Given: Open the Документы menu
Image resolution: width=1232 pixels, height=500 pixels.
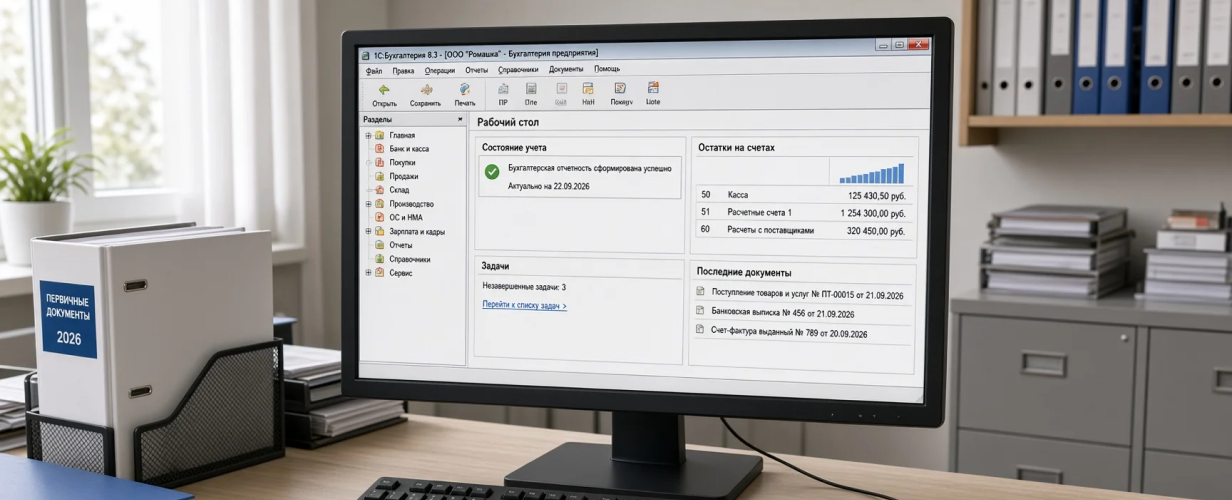Looking at the screenshot, I should click(x=566, y=70).
